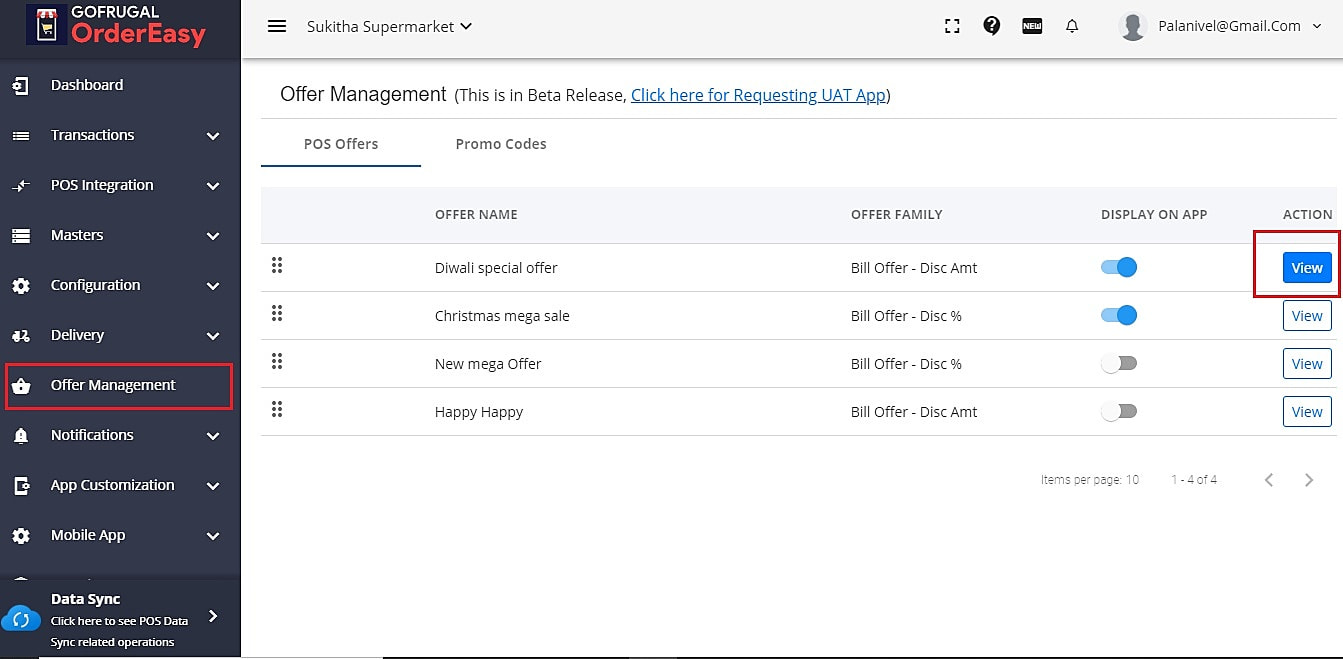Click the Requesting UAT App link
Screen dimensions: 1343x659
(758, 95)
